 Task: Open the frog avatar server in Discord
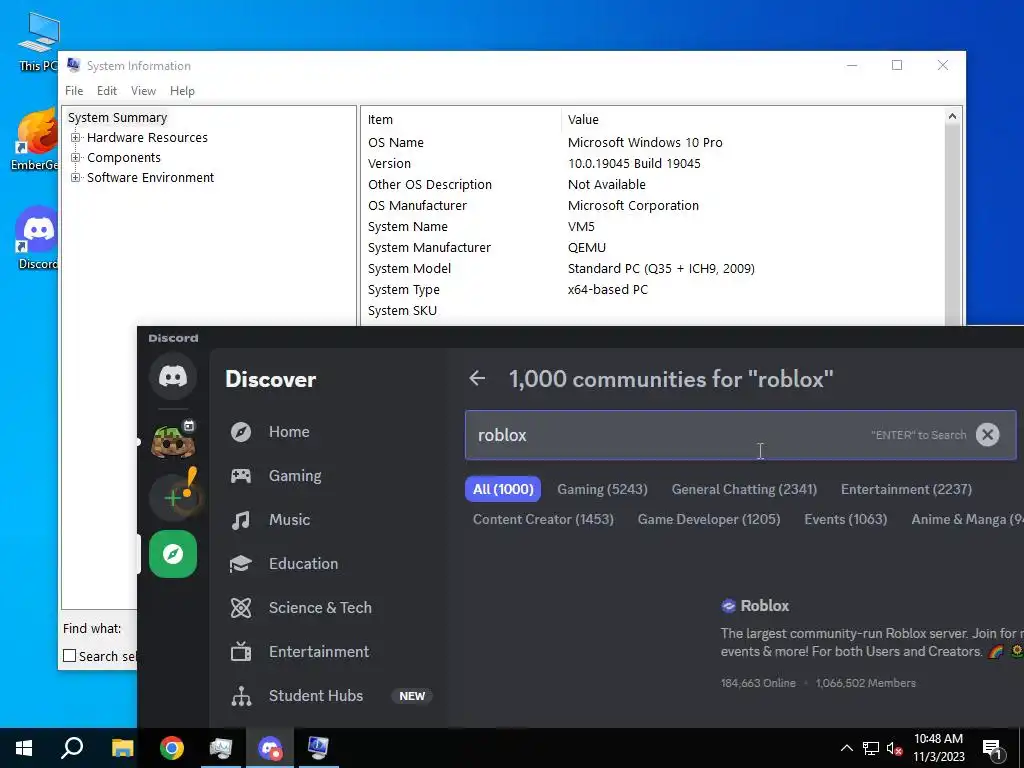point(173,441)
